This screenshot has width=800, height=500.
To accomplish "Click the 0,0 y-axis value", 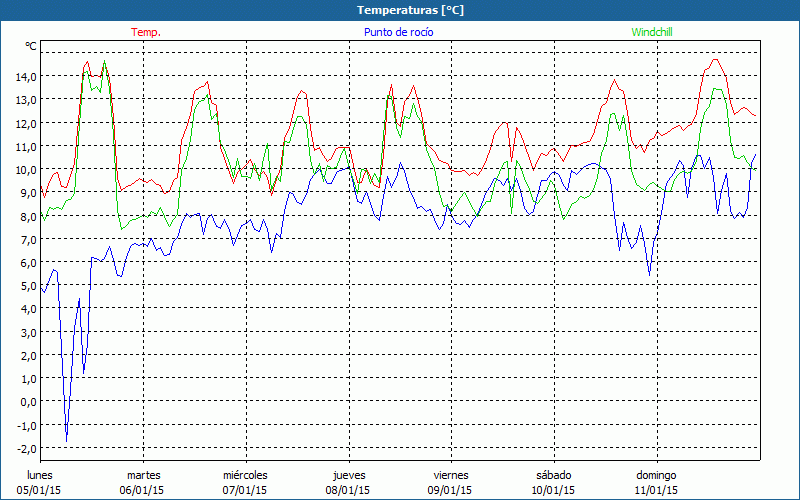I will (28, 402).
